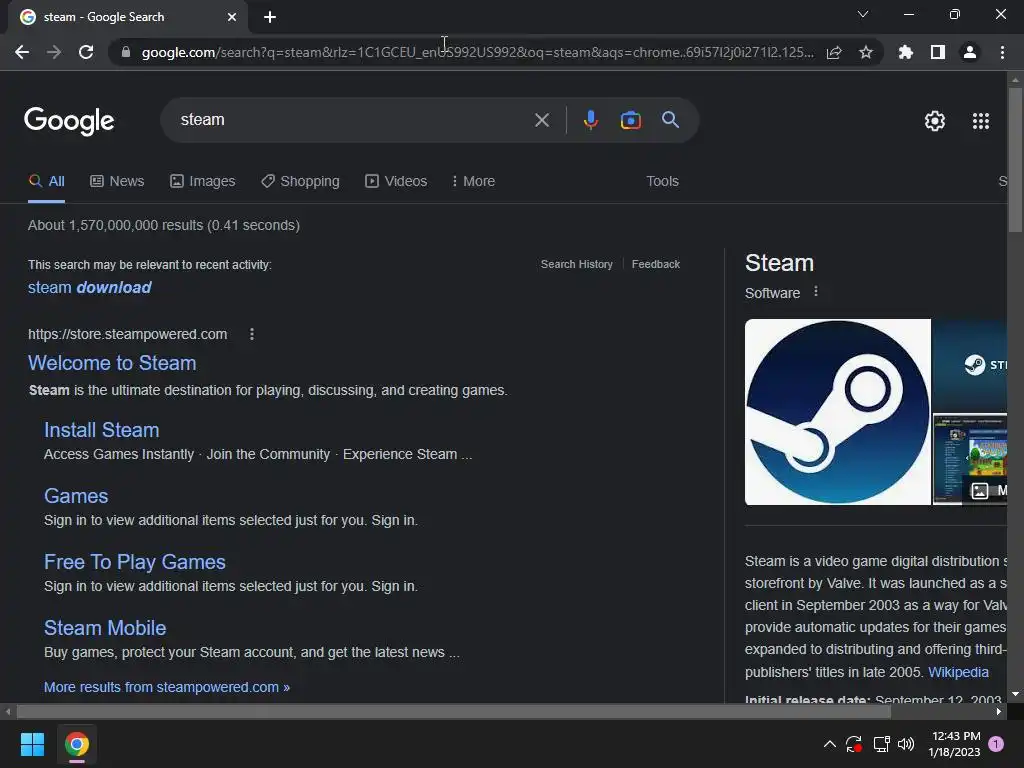1024x768 pixels.
Task: Open the Chrome side panel
Action: click(938, 52)
